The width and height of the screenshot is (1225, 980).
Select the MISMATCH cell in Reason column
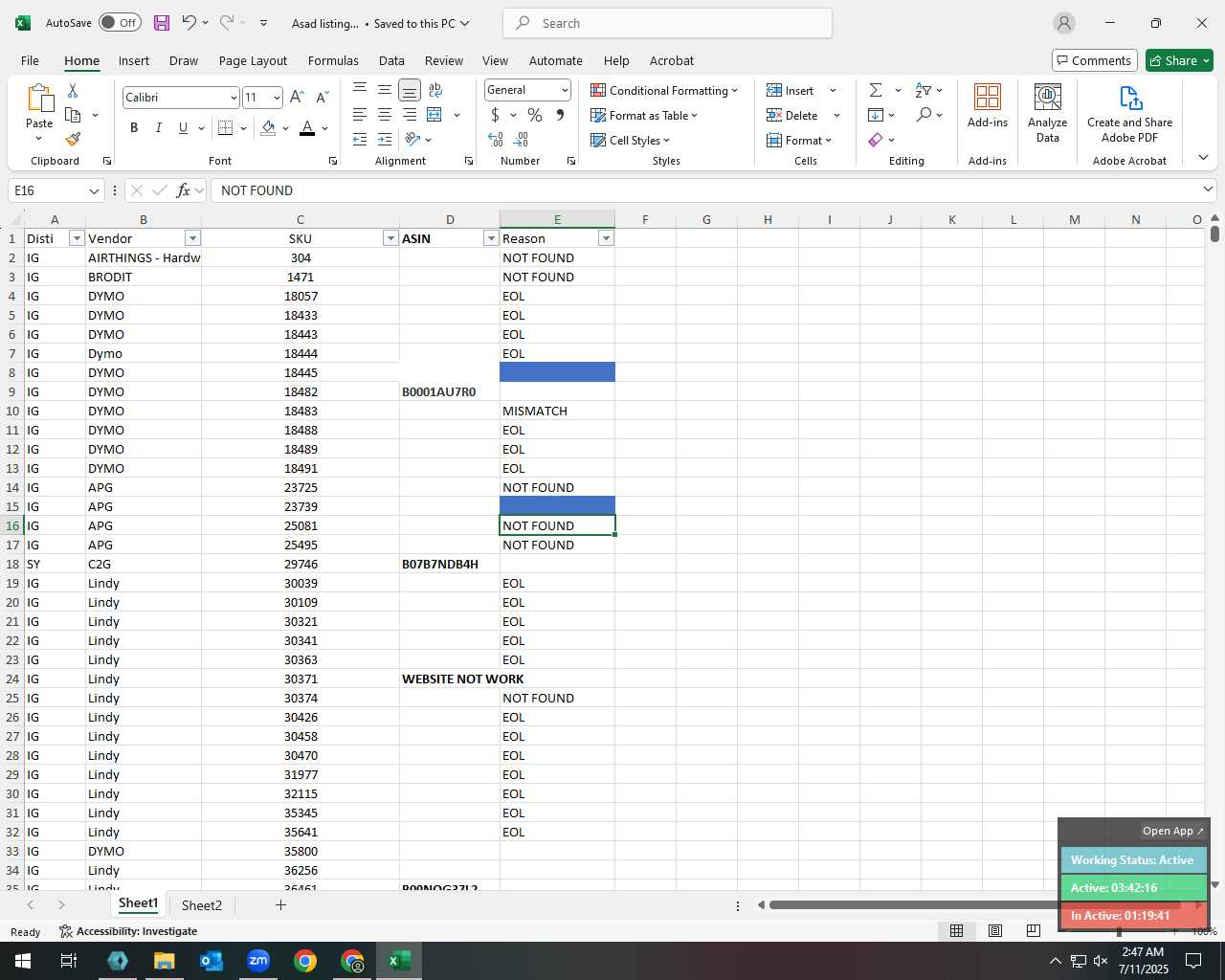(557, 411)
